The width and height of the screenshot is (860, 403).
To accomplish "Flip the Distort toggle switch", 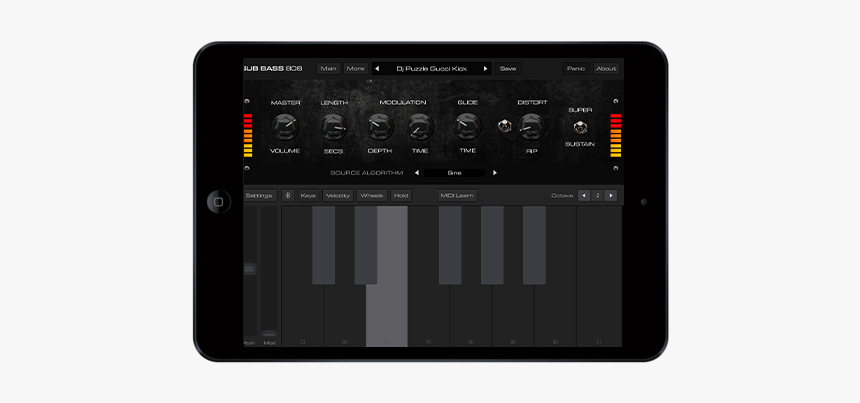I will click(504, 126).
